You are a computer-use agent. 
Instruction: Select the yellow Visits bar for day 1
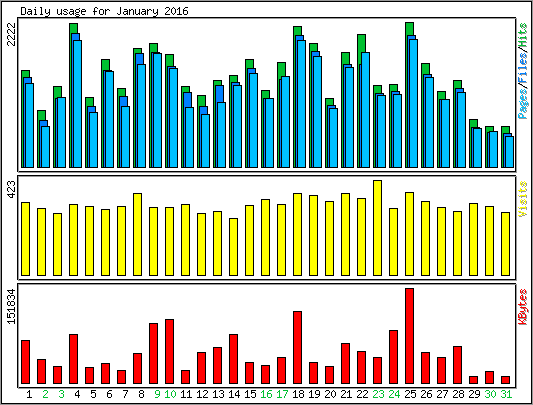point(25,239)
